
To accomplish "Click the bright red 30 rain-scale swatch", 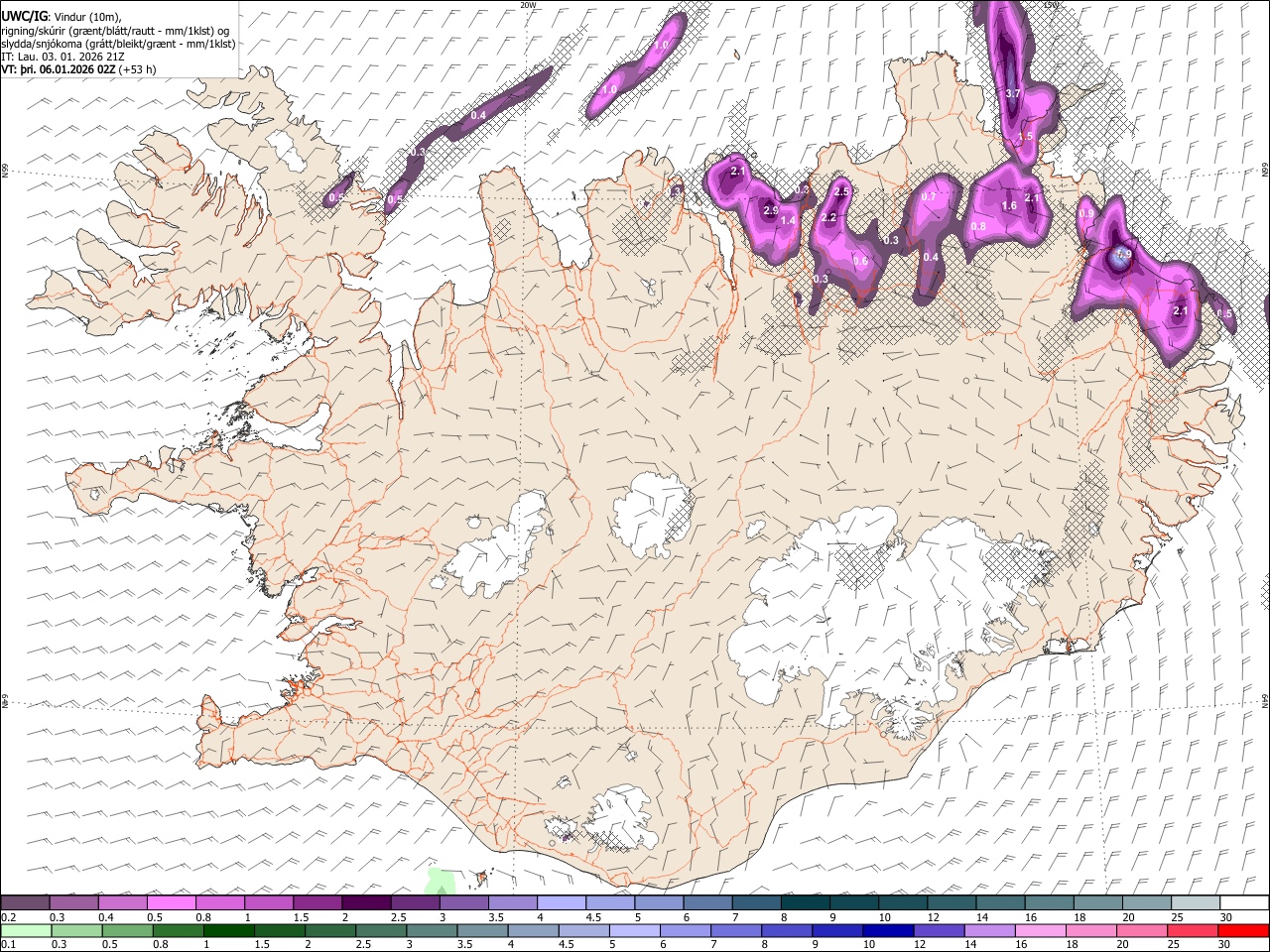I will pos(1242,930).
